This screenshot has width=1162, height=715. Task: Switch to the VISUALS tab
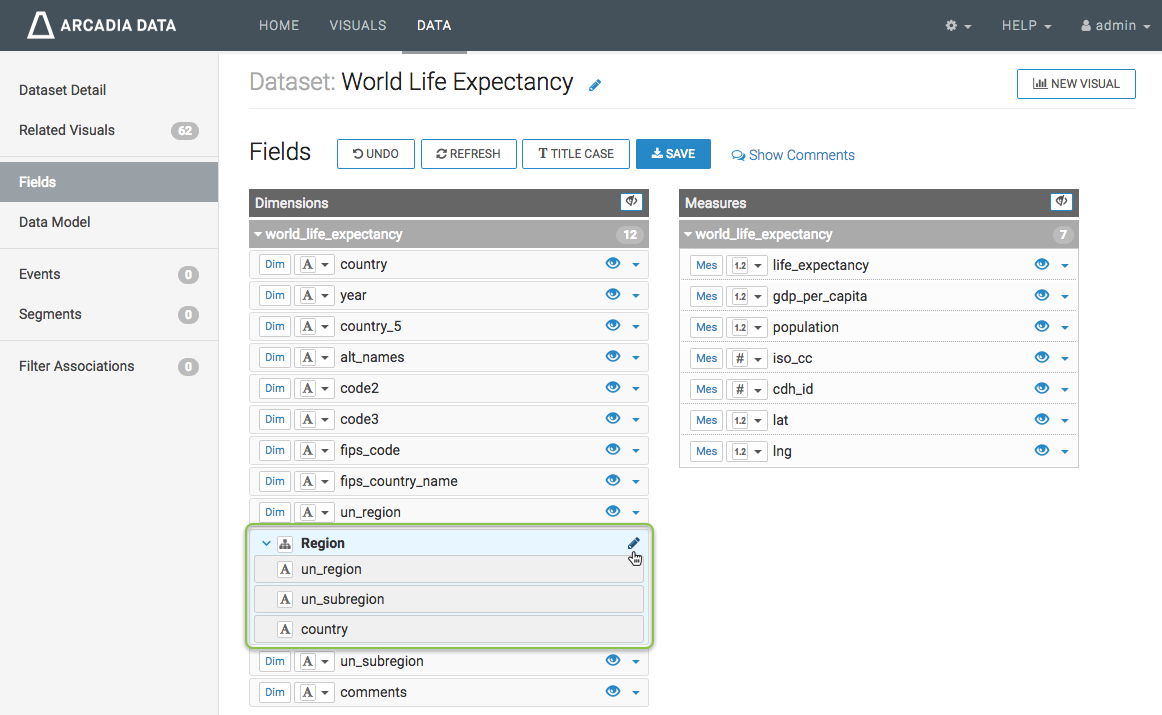click(x=357, y=25)
